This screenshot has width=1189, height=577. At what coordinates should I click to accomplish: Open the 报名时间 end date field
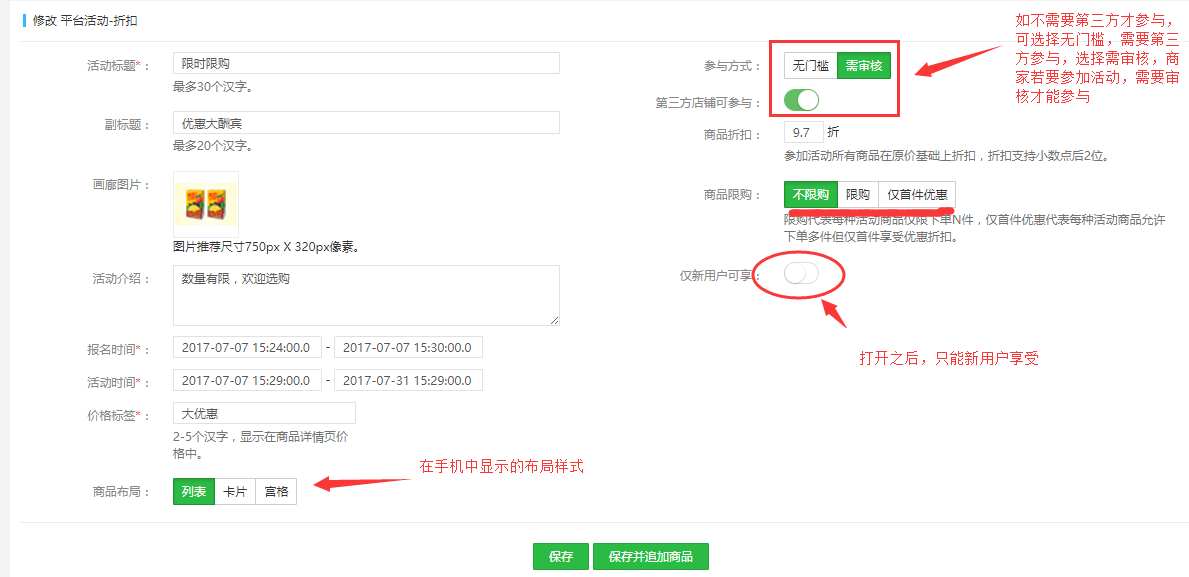(408, 347)
